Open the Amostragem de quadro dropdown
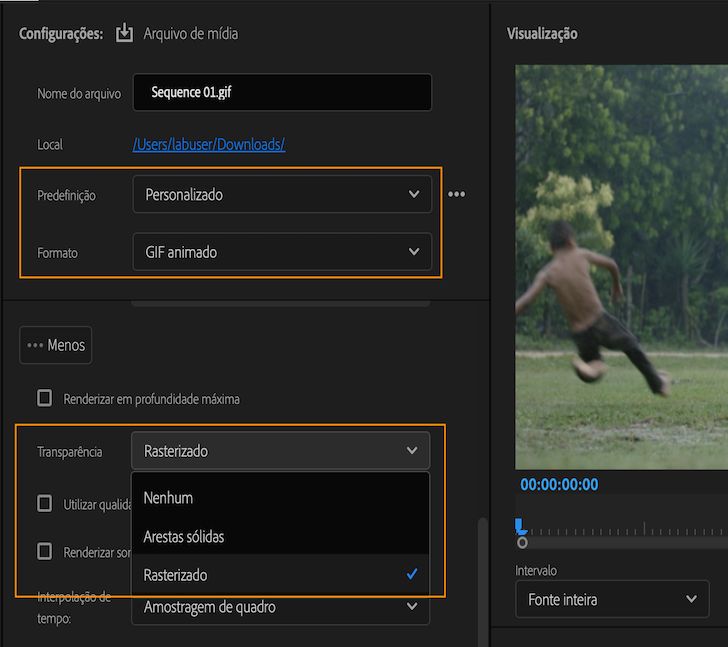This screenshot has width=728, height=647. click(280, 607)
